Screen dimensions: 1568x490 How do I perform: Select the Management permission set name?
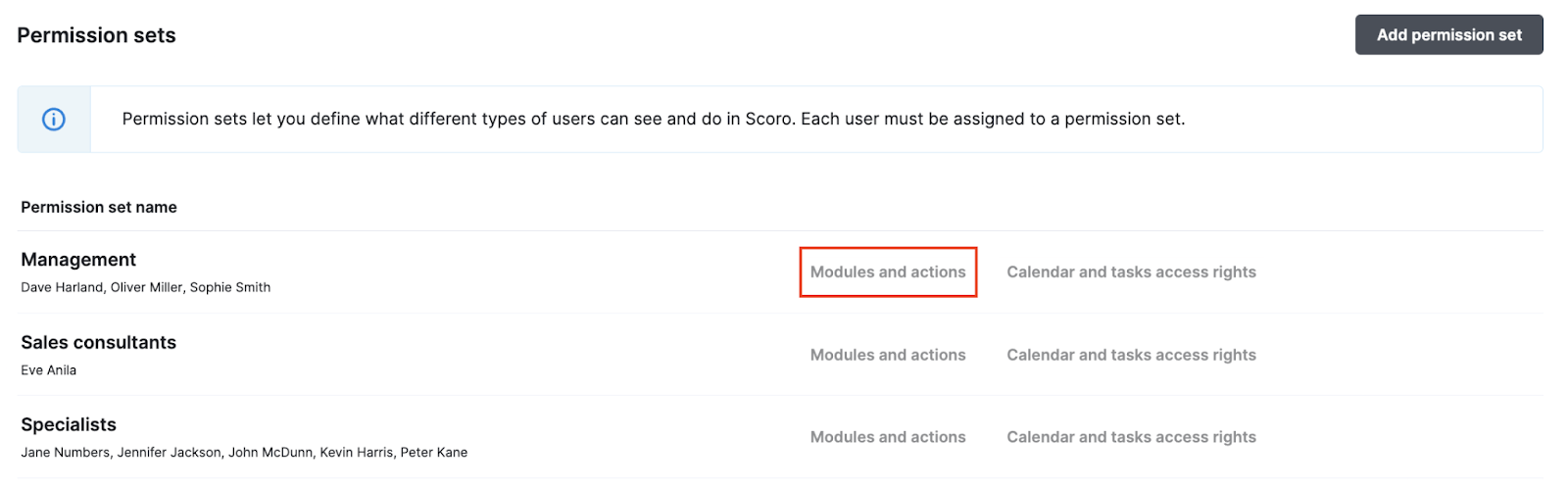click(78, 260)
